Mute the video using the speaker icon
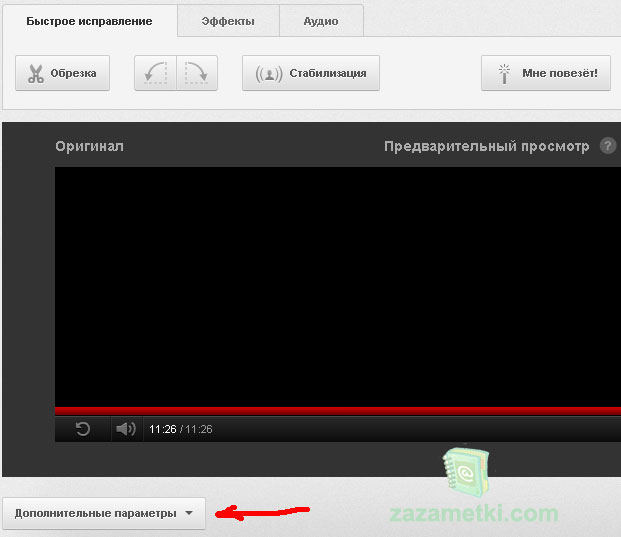The width and height of the screenshot is (621, 537). tap(126, 429)
